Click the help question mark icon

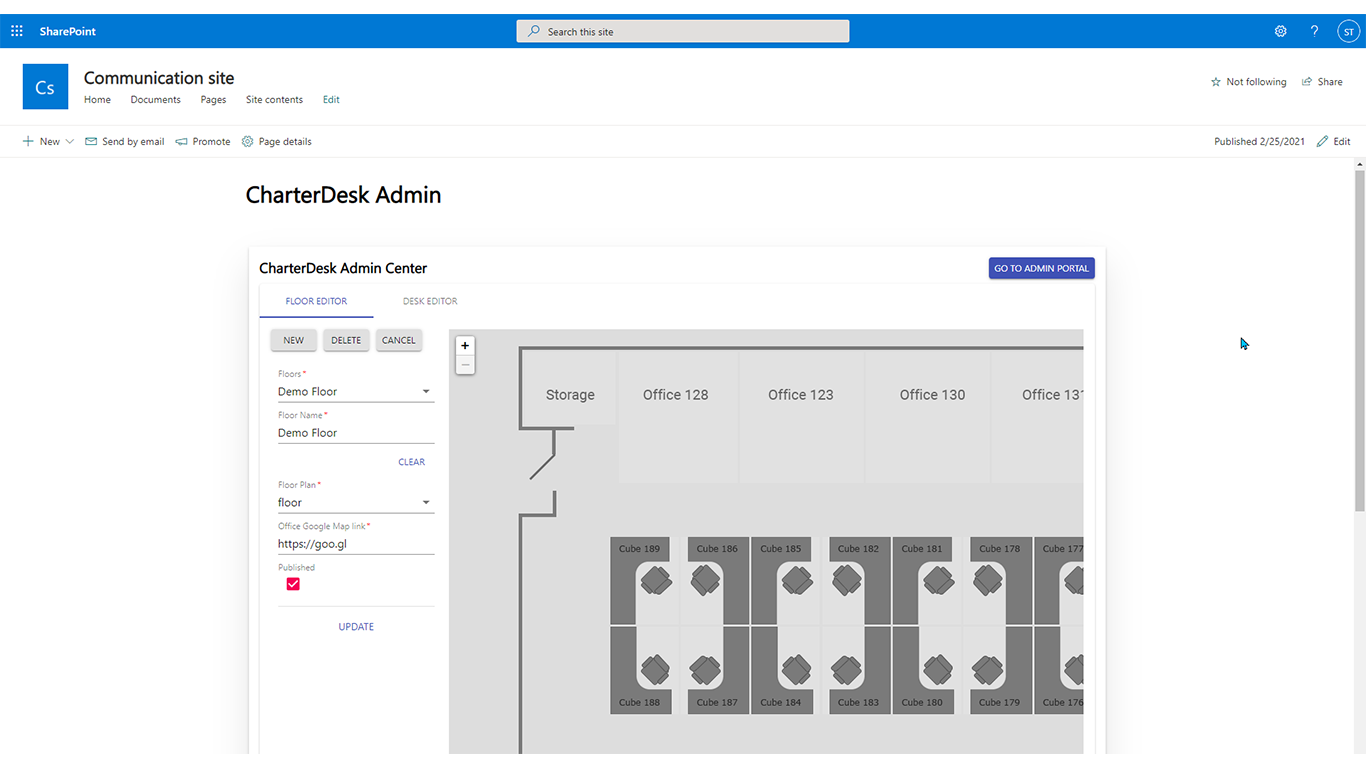click(x=1314, y=31)
